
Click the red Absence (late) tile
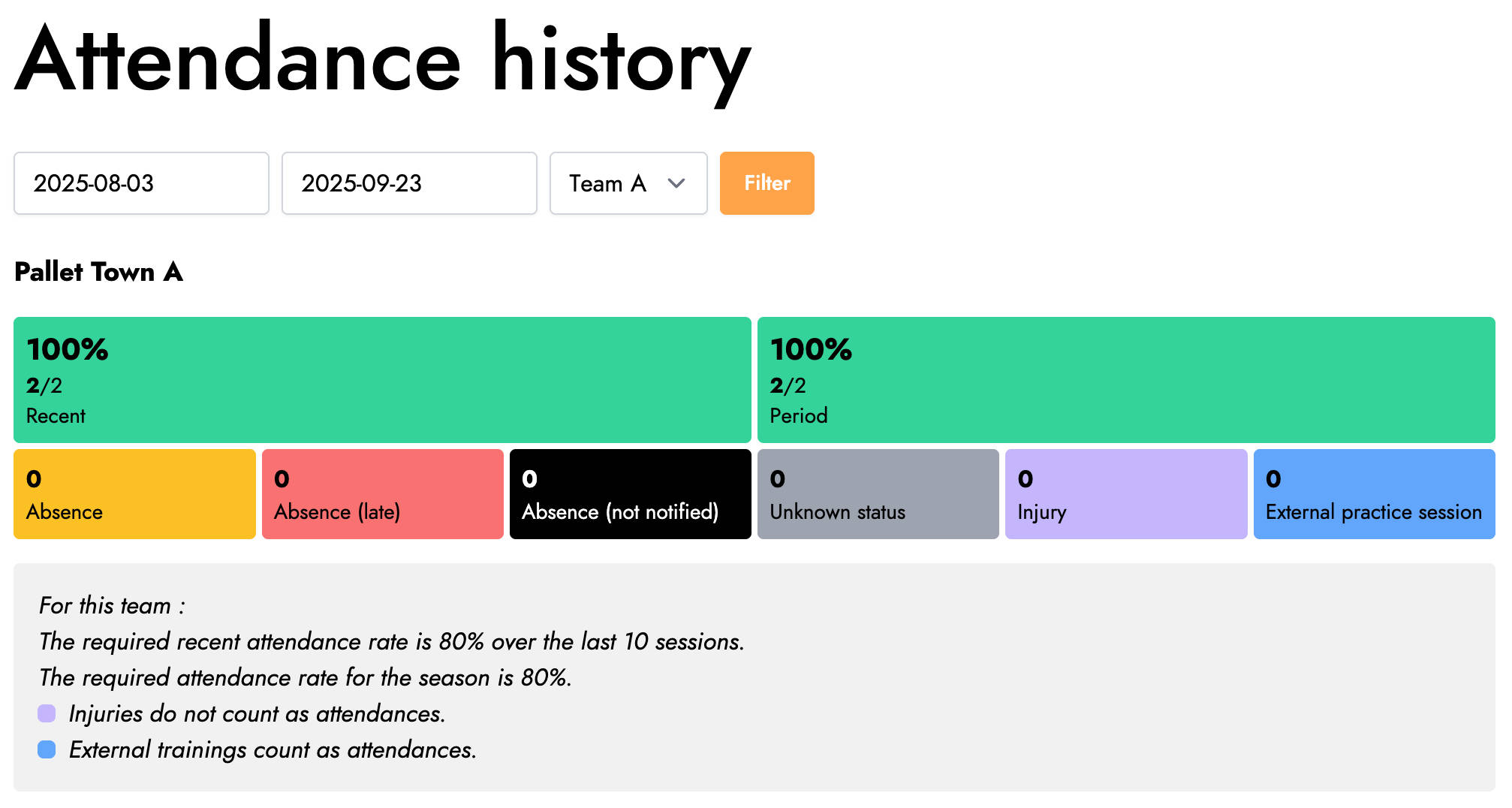382,494
